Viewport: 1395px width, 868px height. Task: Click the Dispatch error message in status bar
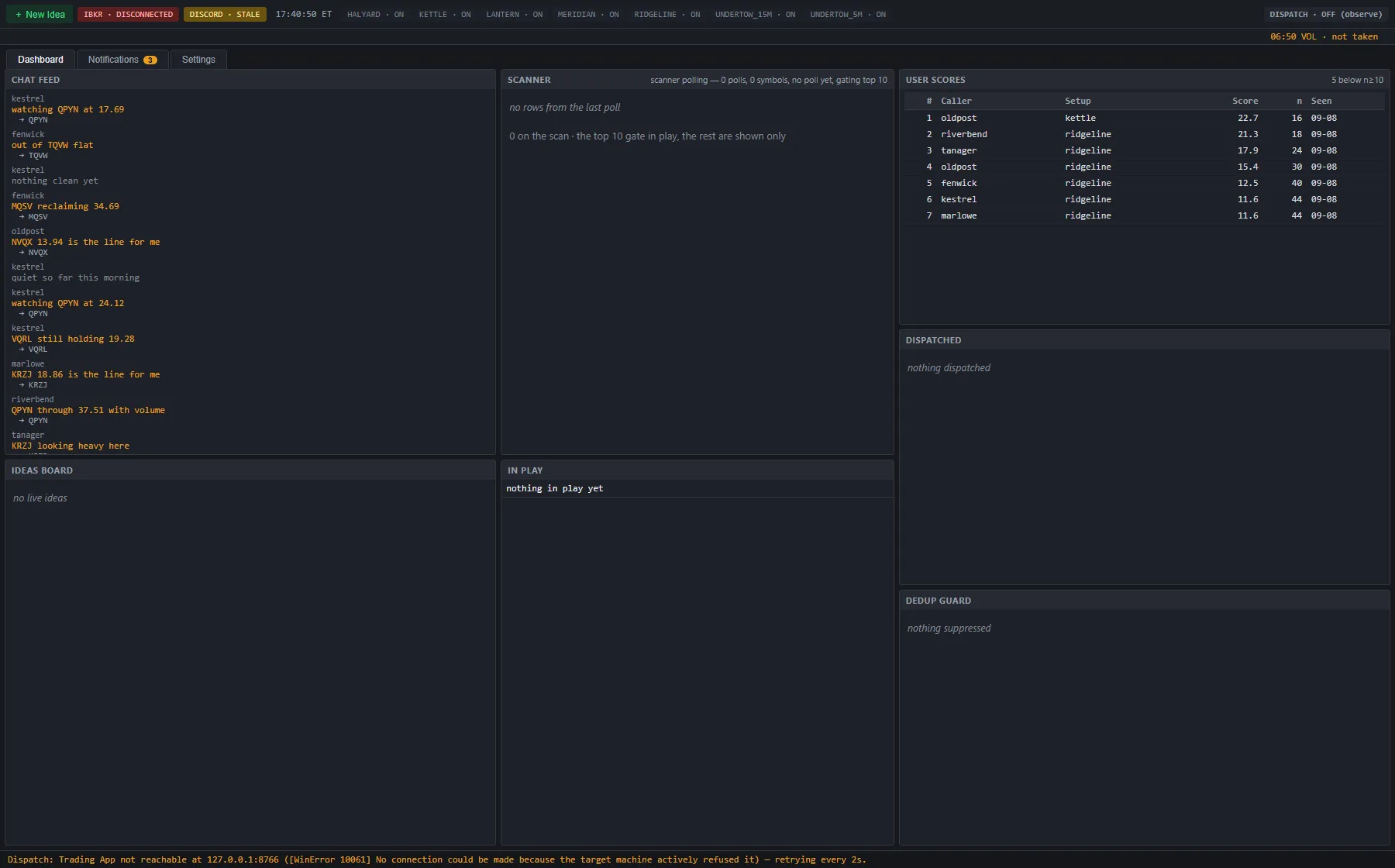(437, 859)
